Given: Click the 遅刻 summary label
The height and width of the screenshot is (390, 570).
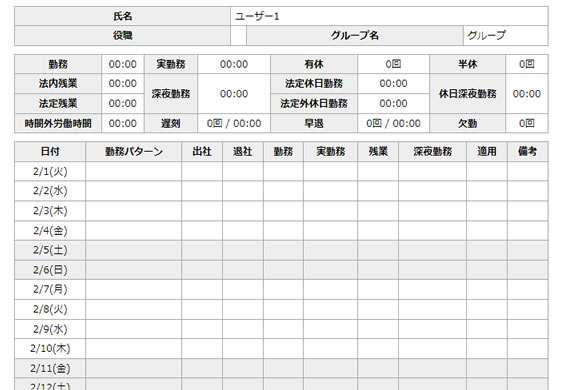Looking at the screenshot, I should [x=171, y=124].
